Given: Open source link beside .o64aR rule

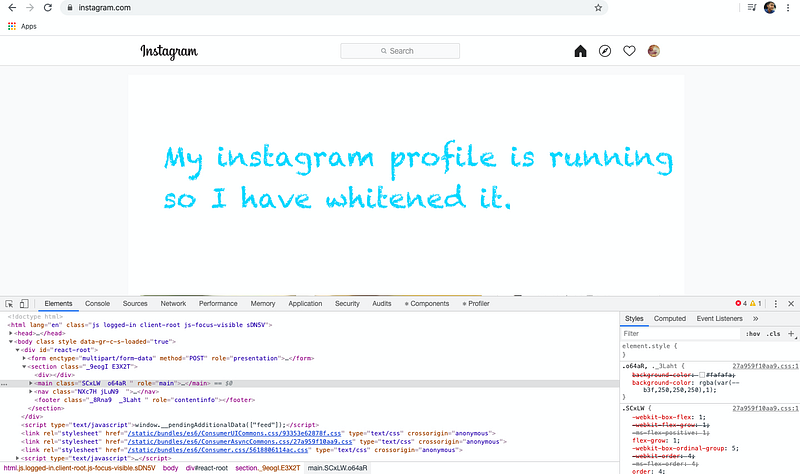Looking at the screenshot, I should (x=766, y=366).
